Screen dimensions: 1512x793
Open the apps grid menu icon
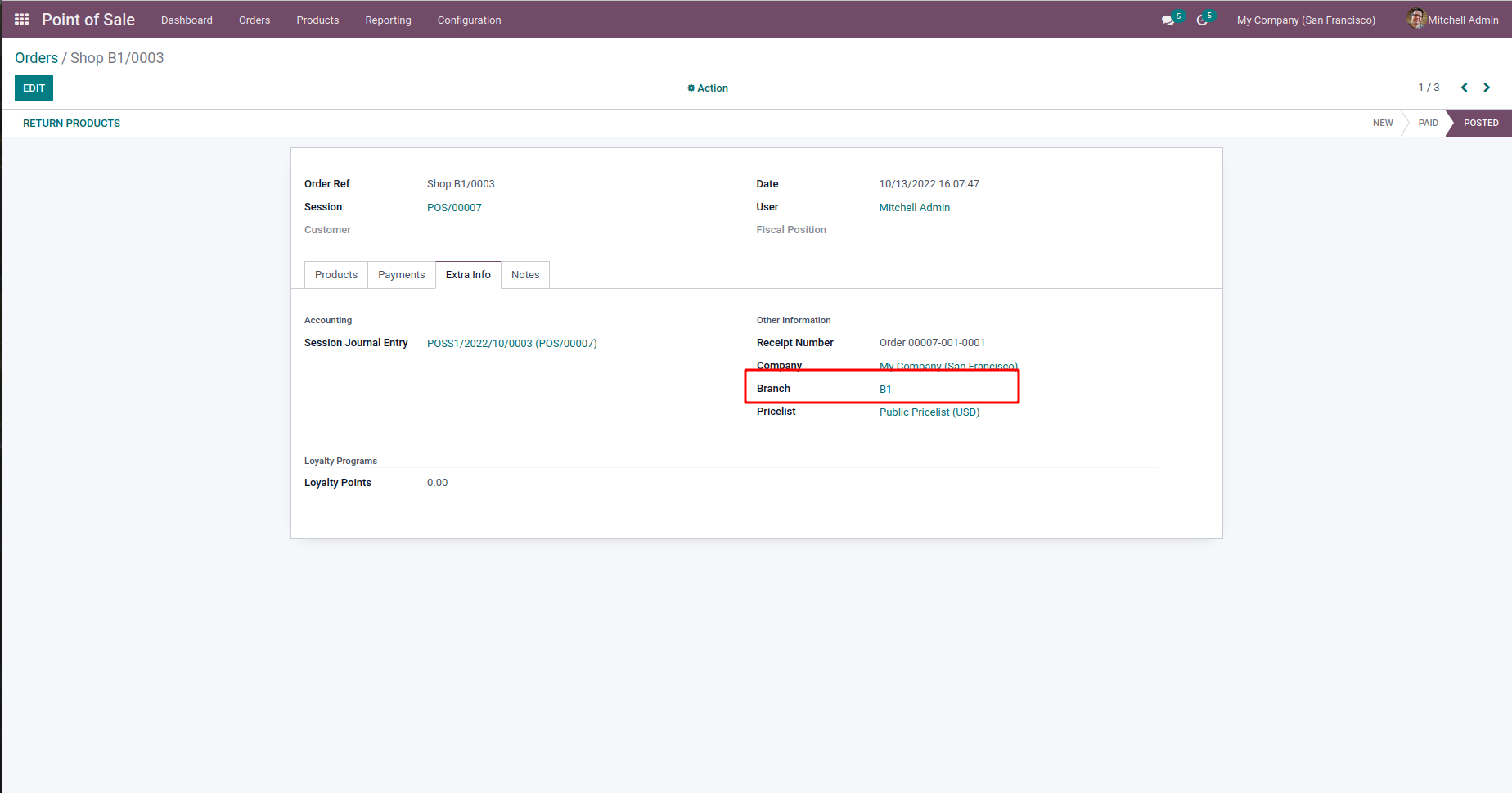[22, 20]
